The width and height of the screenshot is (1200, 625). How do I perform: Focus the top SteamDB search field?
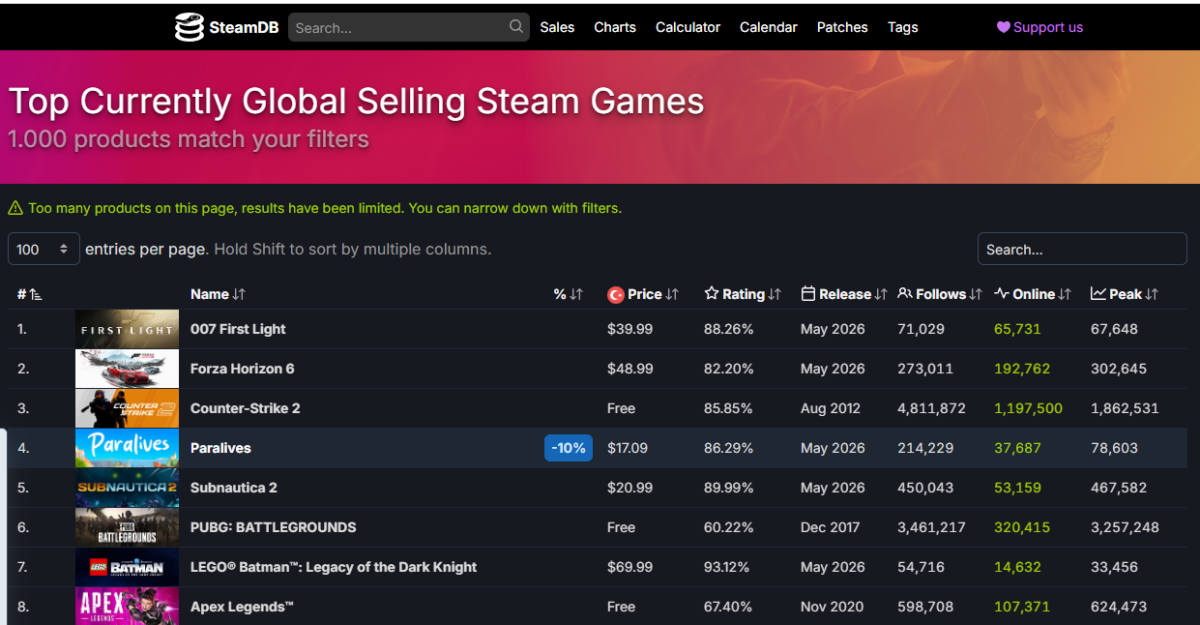click(x=409, y=27)
